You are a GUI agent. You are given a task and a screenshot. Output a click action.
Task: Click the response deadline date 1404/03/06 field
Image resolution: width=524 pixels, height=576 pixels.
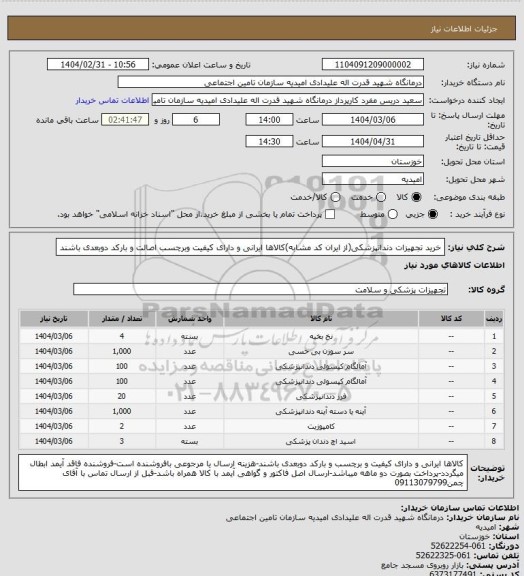click(373, 120)
